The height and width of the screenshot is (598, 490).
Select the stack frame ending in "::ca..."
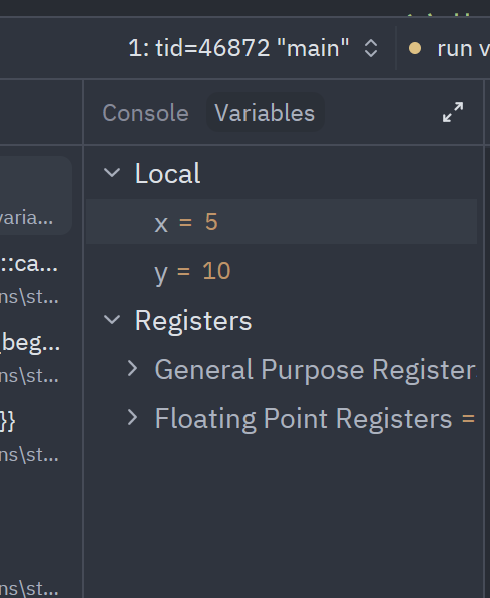[x=29, y=280]
